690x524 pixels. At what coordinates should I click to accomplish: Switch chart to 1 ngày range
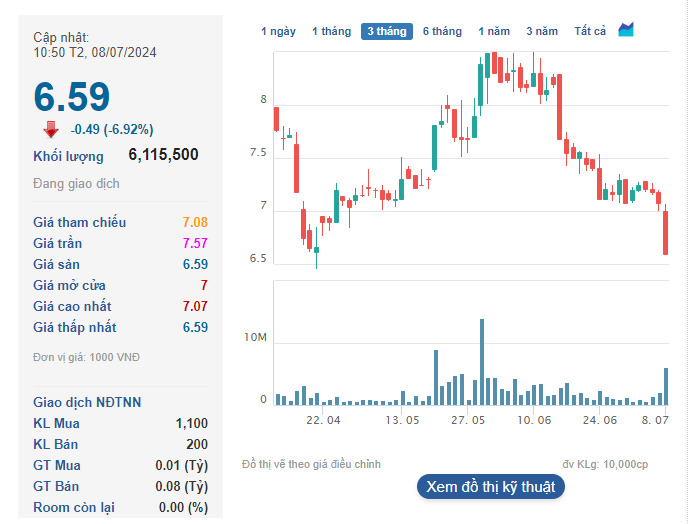coord(278,31)
